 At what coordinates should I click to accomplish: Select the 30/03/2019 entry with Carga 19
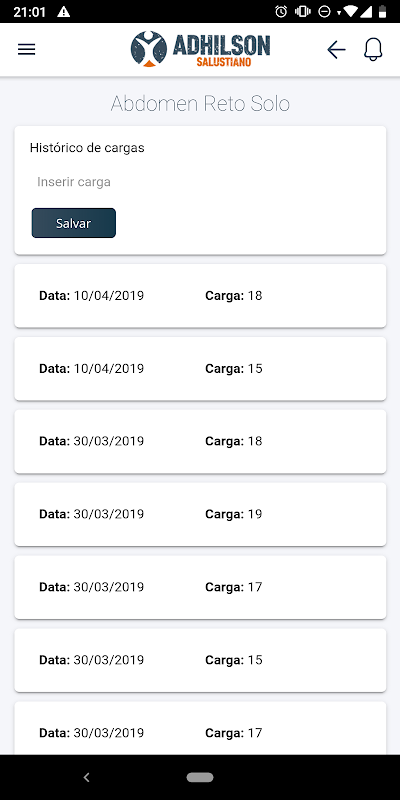pyautogui.click(x=200, y=514)
